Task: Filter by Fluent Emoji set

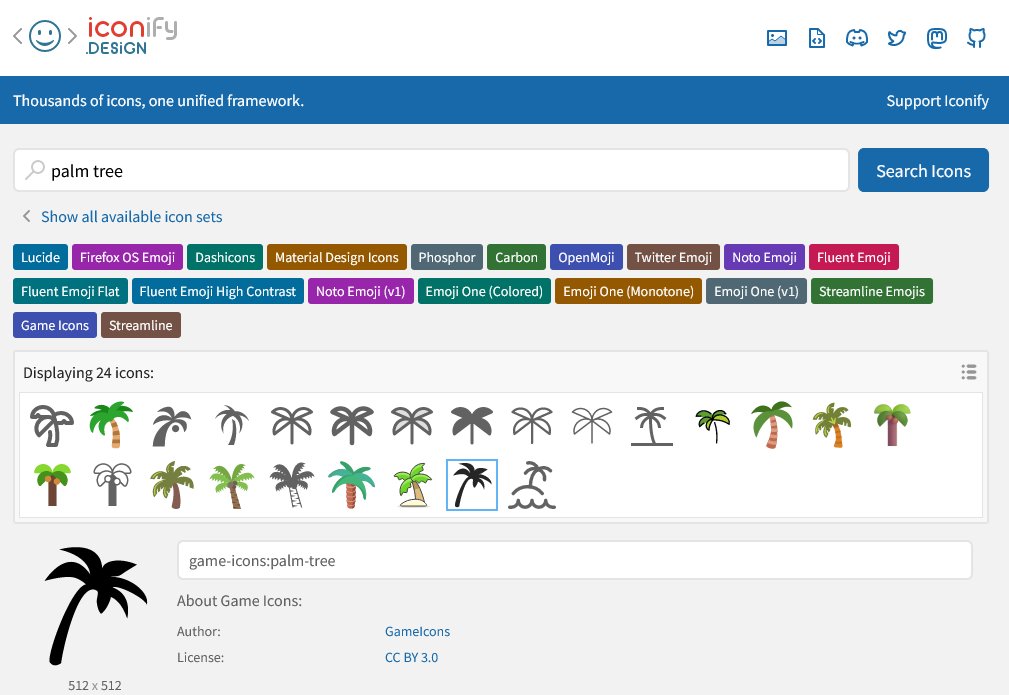Action: [x=853, y=257]
